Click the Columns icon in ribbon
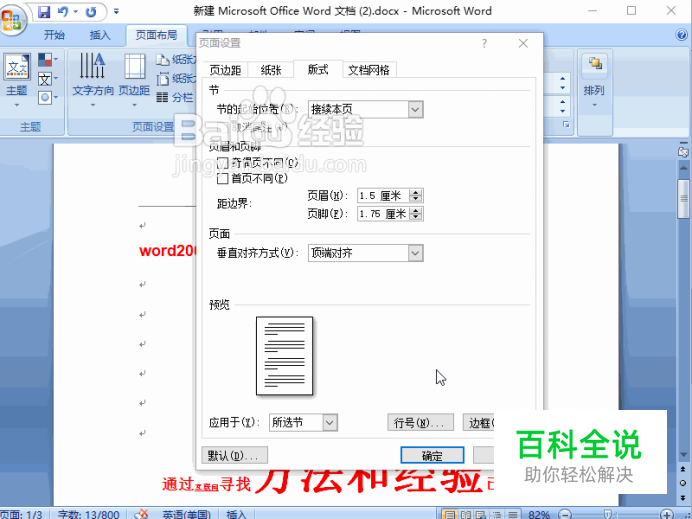 pyautogui.click(x=162, y=97)
